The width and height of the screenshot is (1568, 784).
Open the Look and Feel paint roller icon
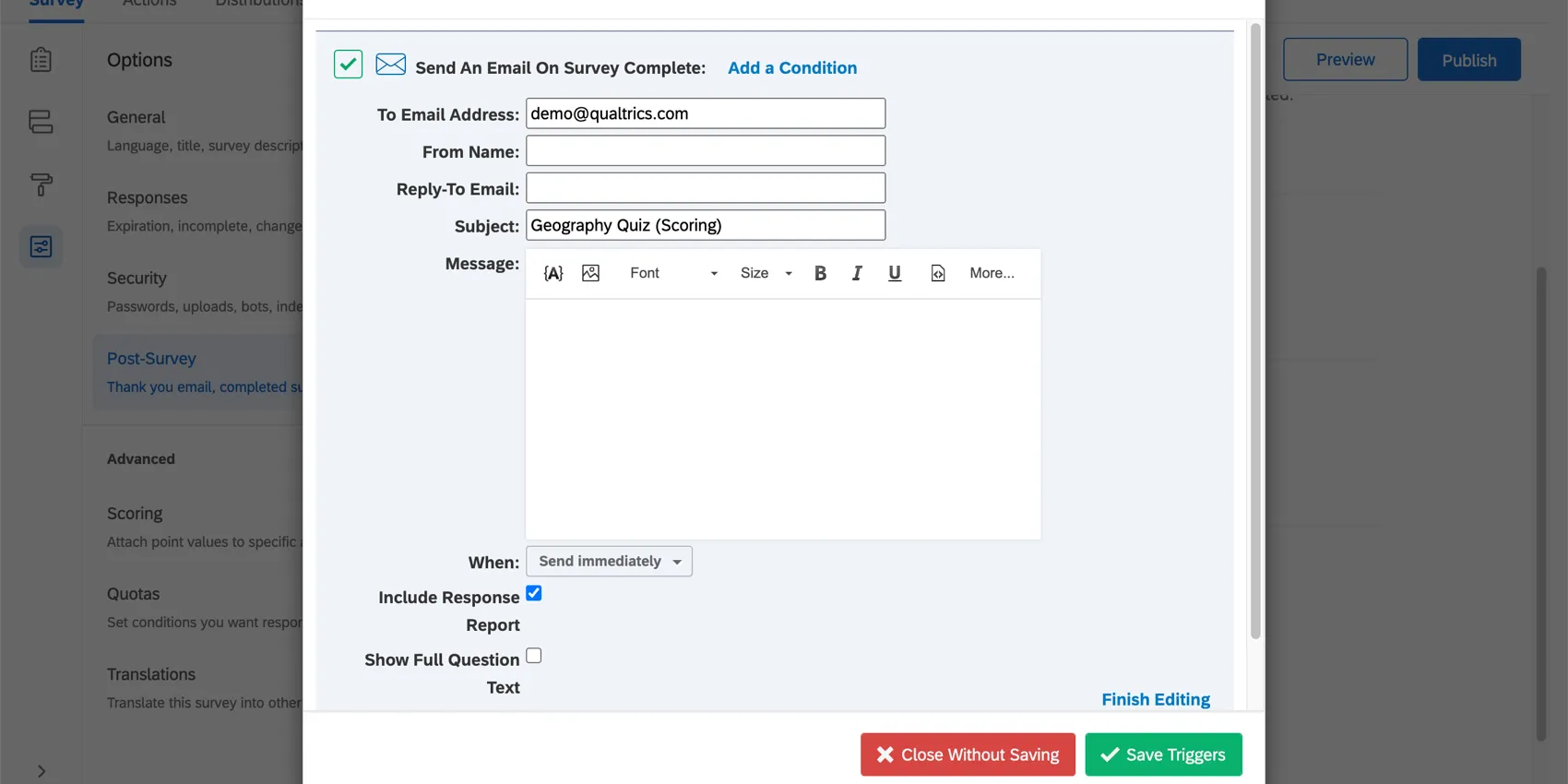(x=41, y=184)
